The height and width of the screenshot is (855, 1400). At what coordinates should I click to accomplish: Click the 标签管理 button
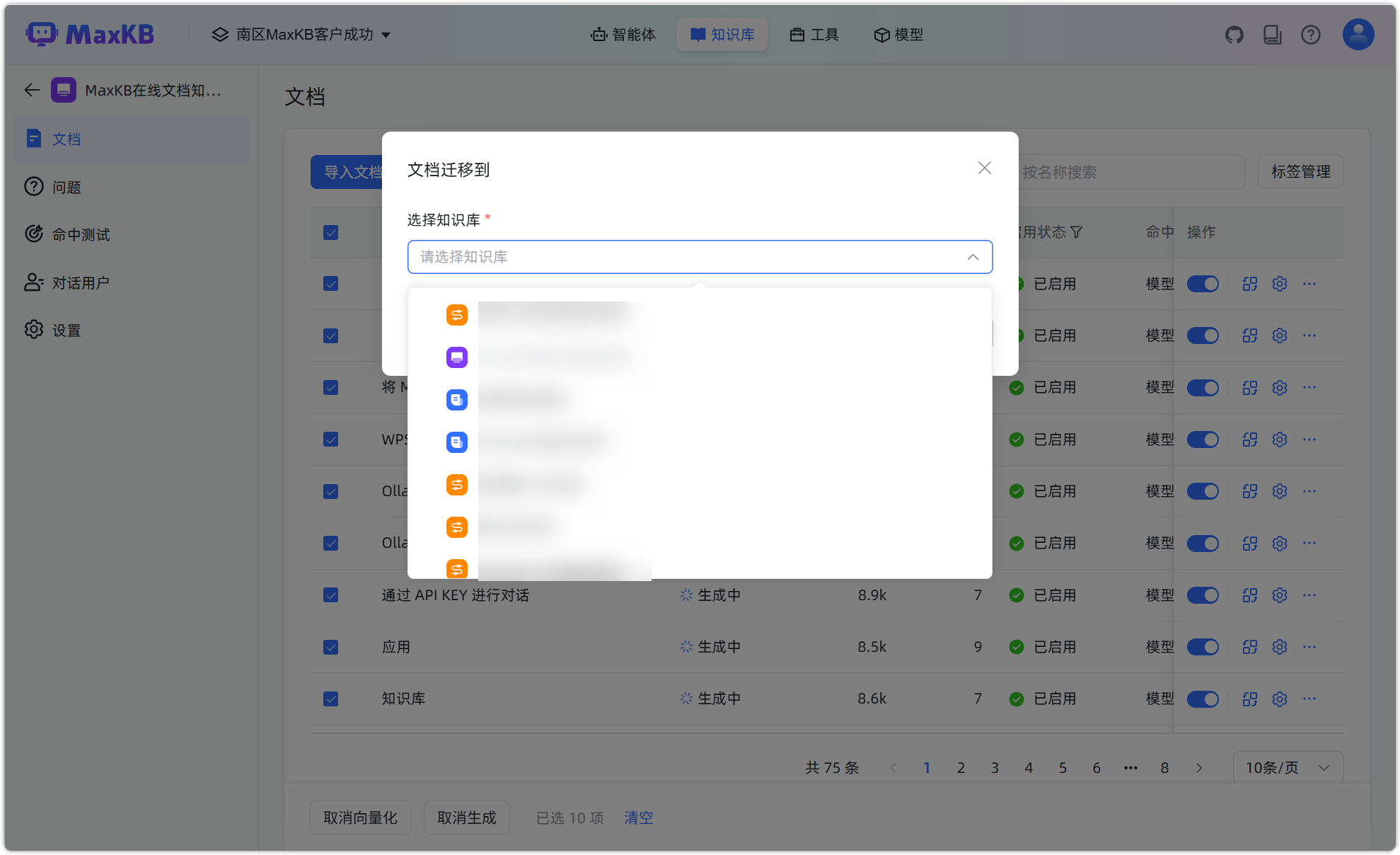1300,171
